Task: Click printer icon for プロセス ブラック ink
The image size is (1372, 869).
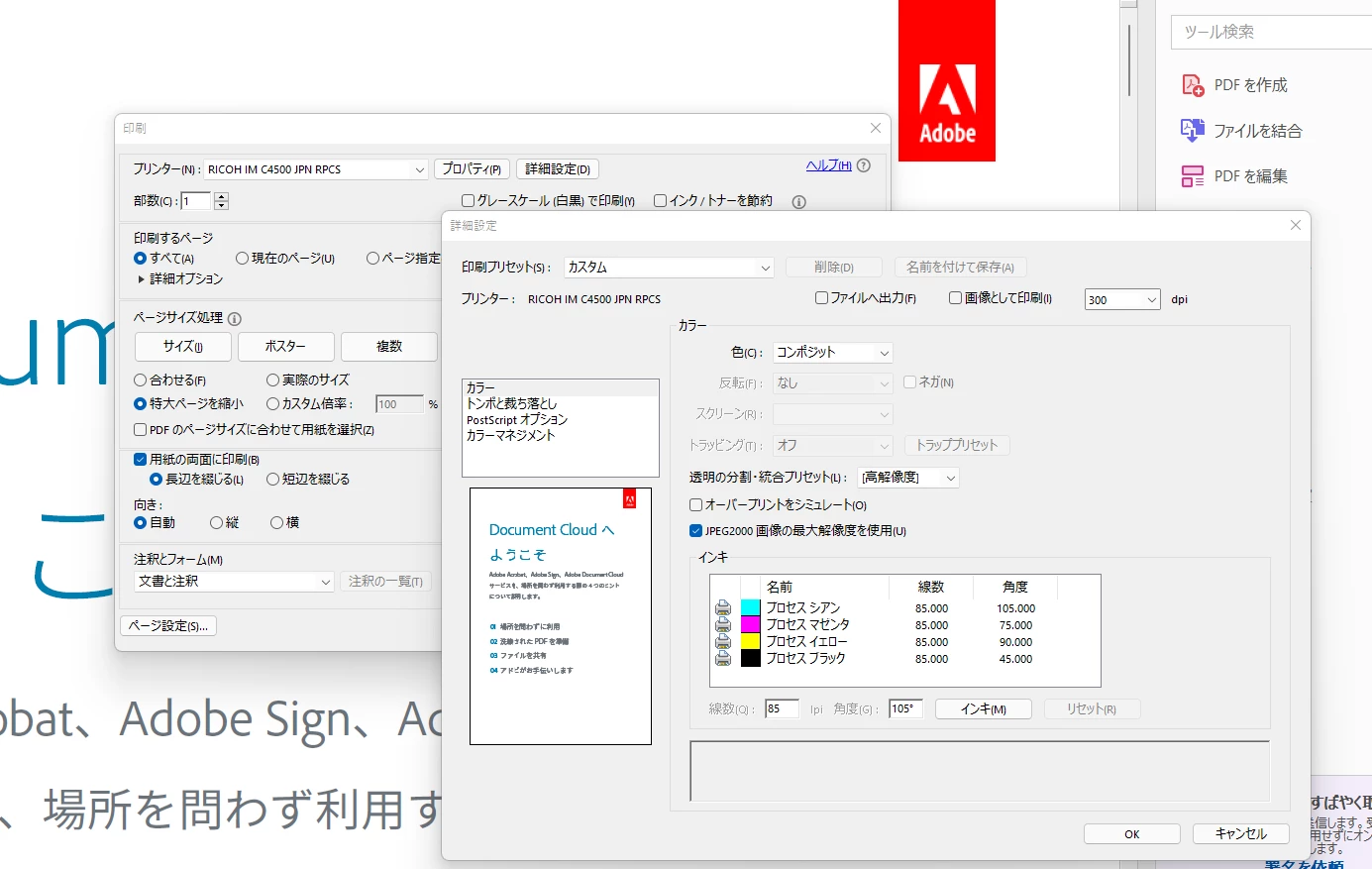Action: coord(723,658)
